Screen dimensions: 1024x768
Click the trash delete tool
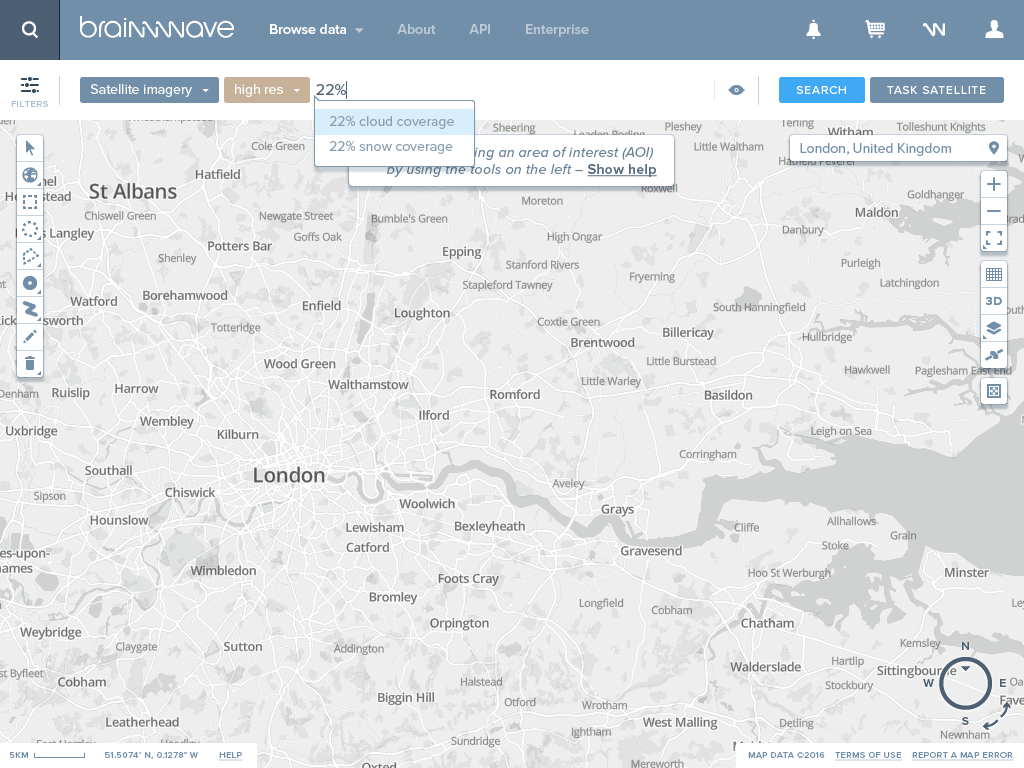pos(30,363)
